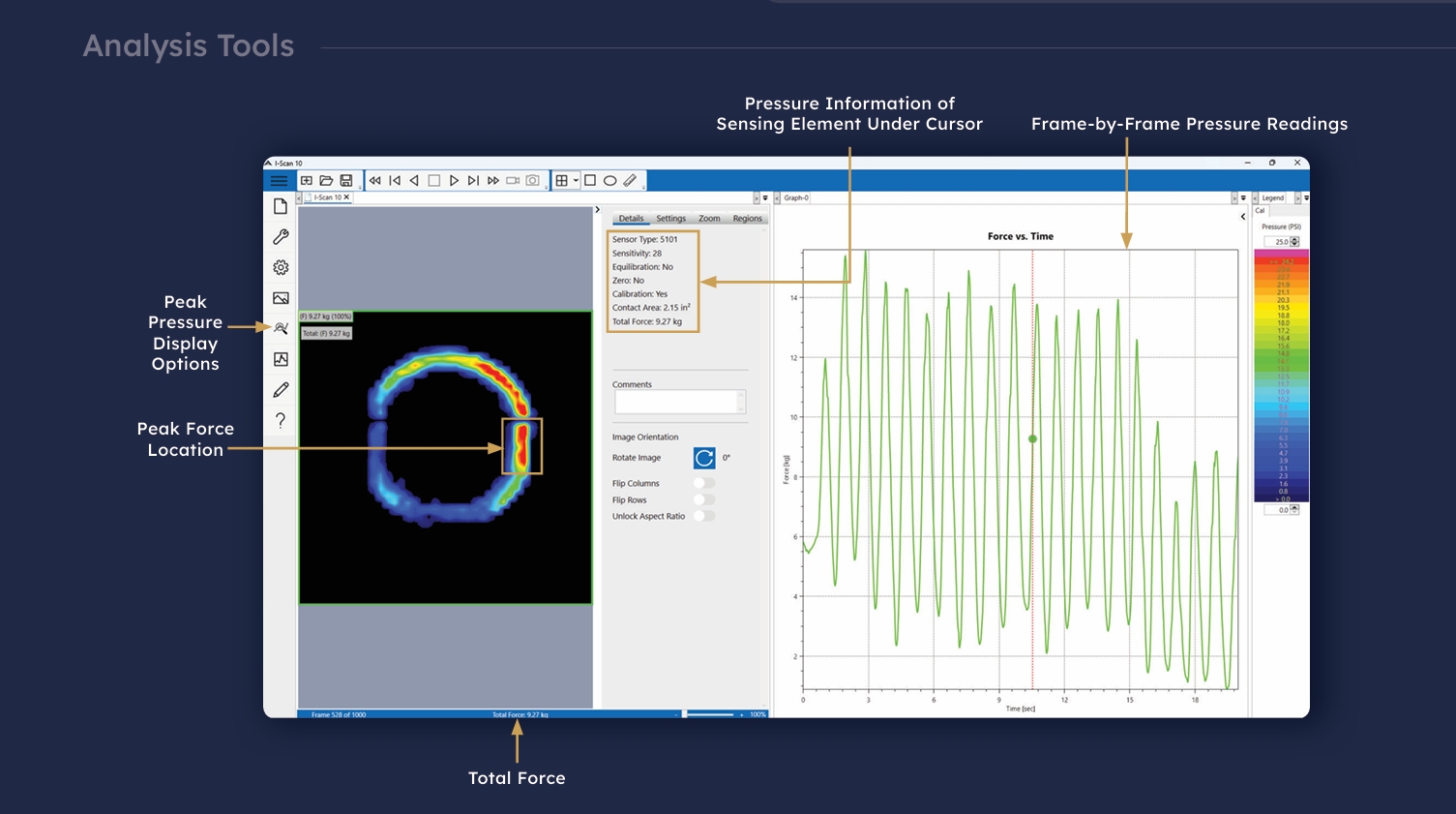Collapse the details panel chevron above image
The image size is (1456, 814).
coord(597,209)
